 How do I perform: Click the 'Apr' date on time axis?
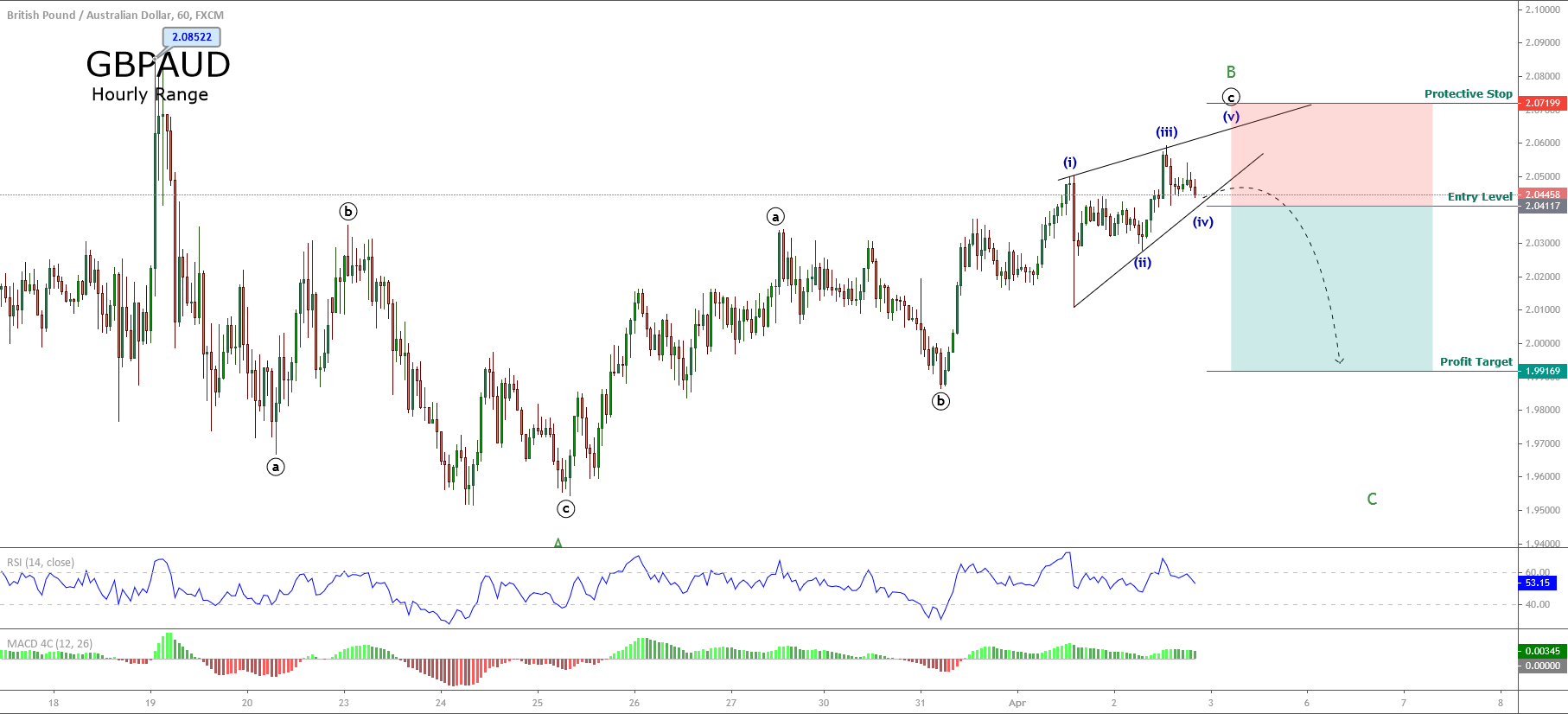point(1017,703)
